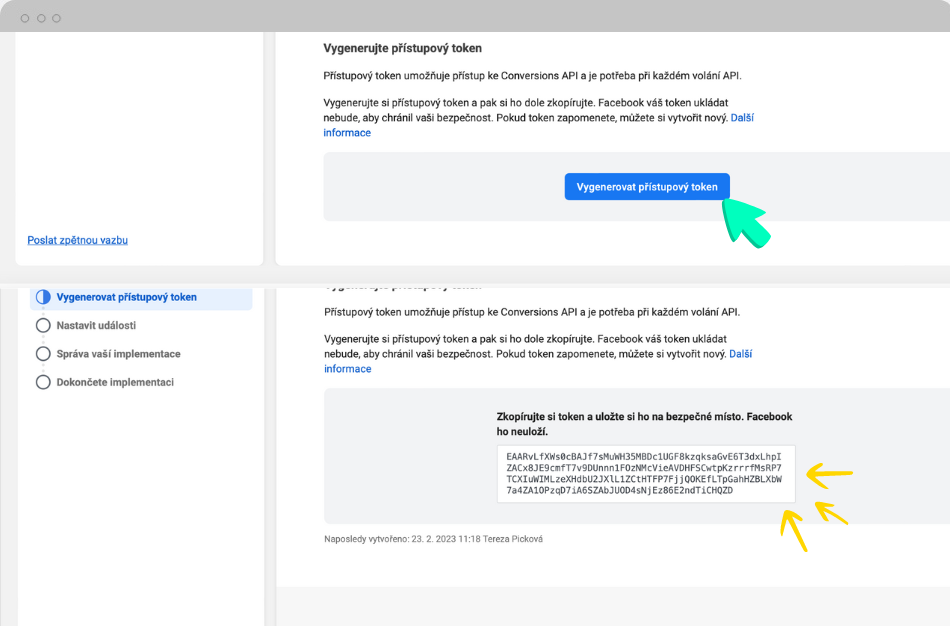Select the Nastavit události step
The height and width of the screenshot is (626, 950).
[96, 325]
